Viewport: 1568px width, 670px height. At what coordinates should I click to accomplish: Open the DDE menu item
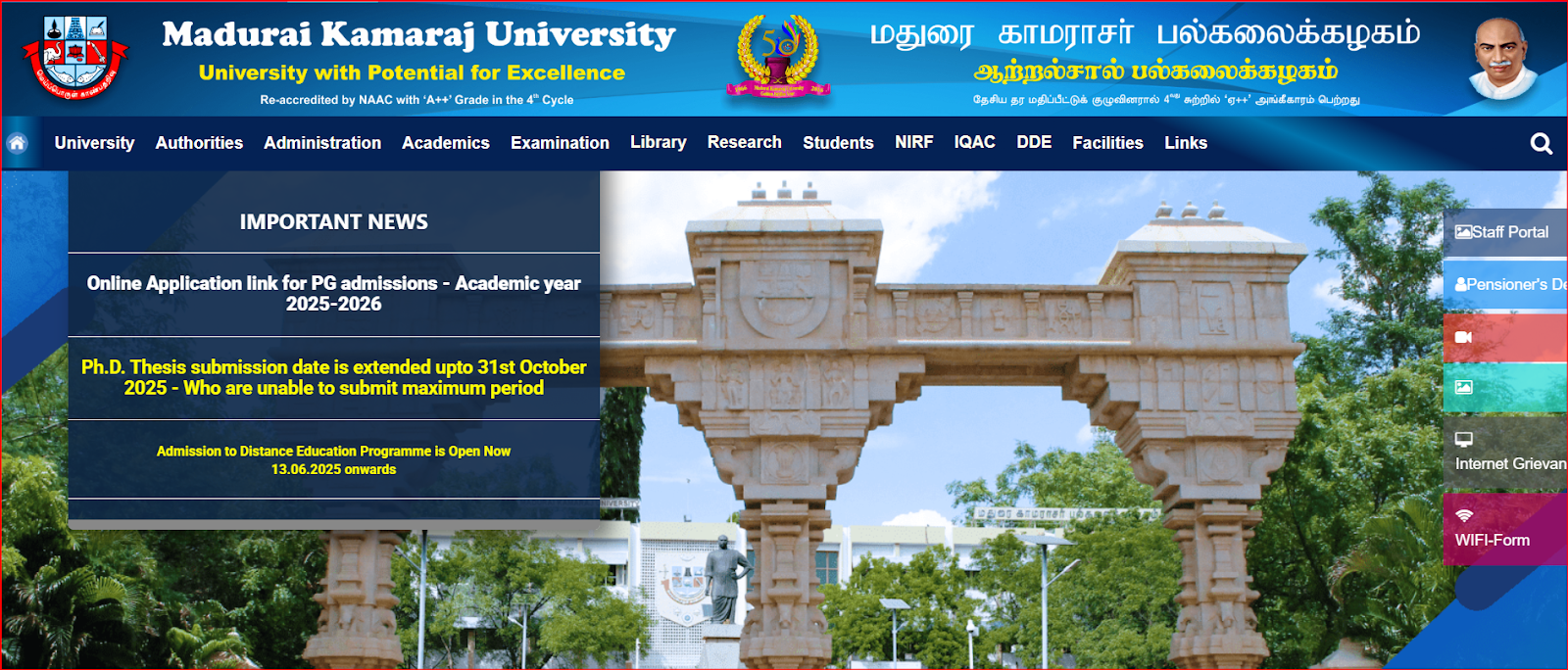click(x=1034, y=143)
